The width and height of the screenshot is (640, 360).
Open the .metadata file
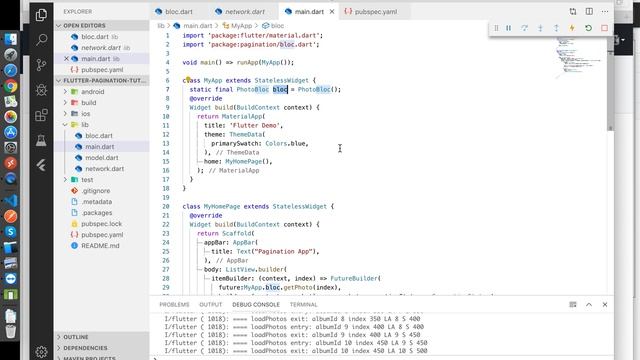[x=102, y=202]
